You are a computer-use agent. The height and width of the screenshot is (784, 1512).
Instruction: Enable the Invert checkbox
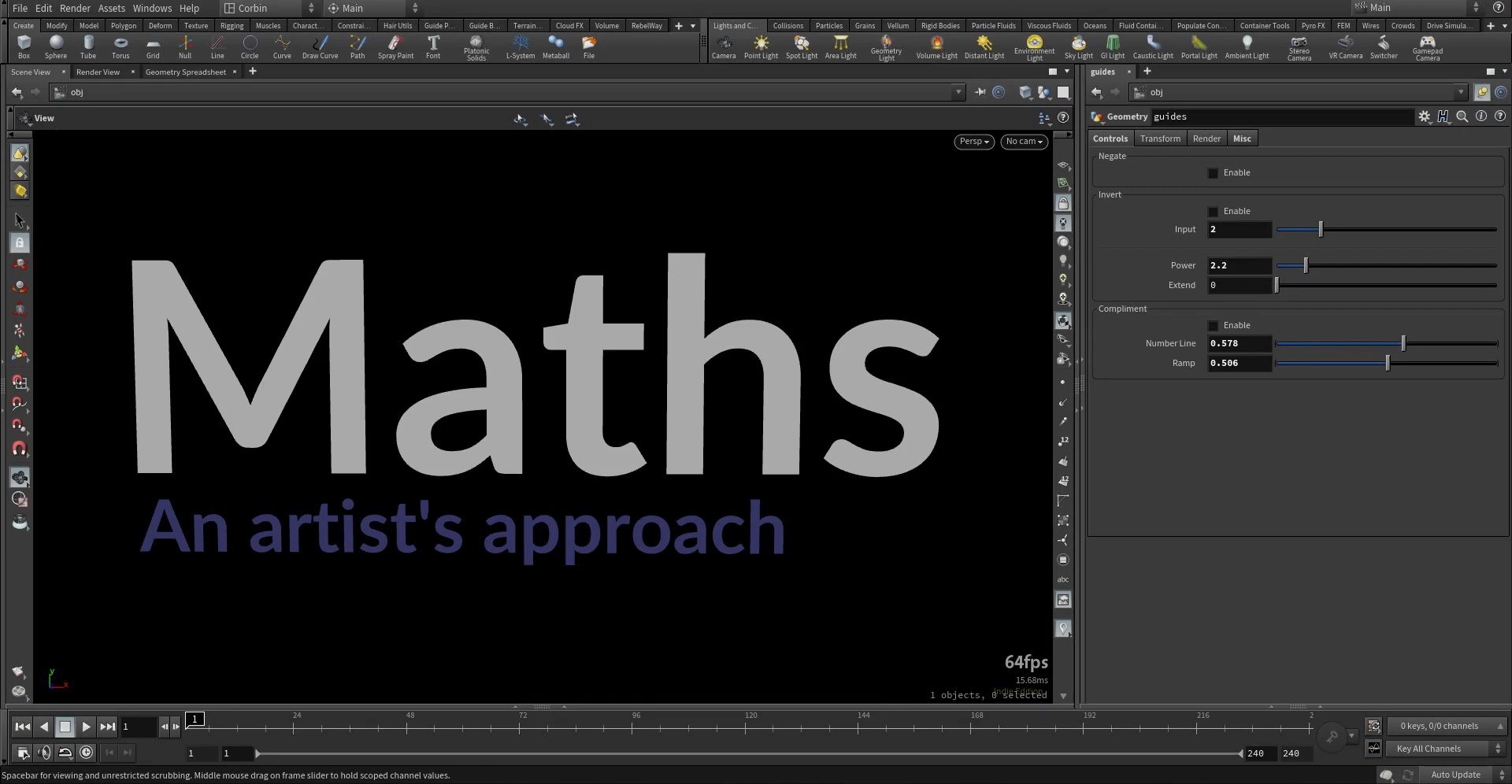(1213, 212)
